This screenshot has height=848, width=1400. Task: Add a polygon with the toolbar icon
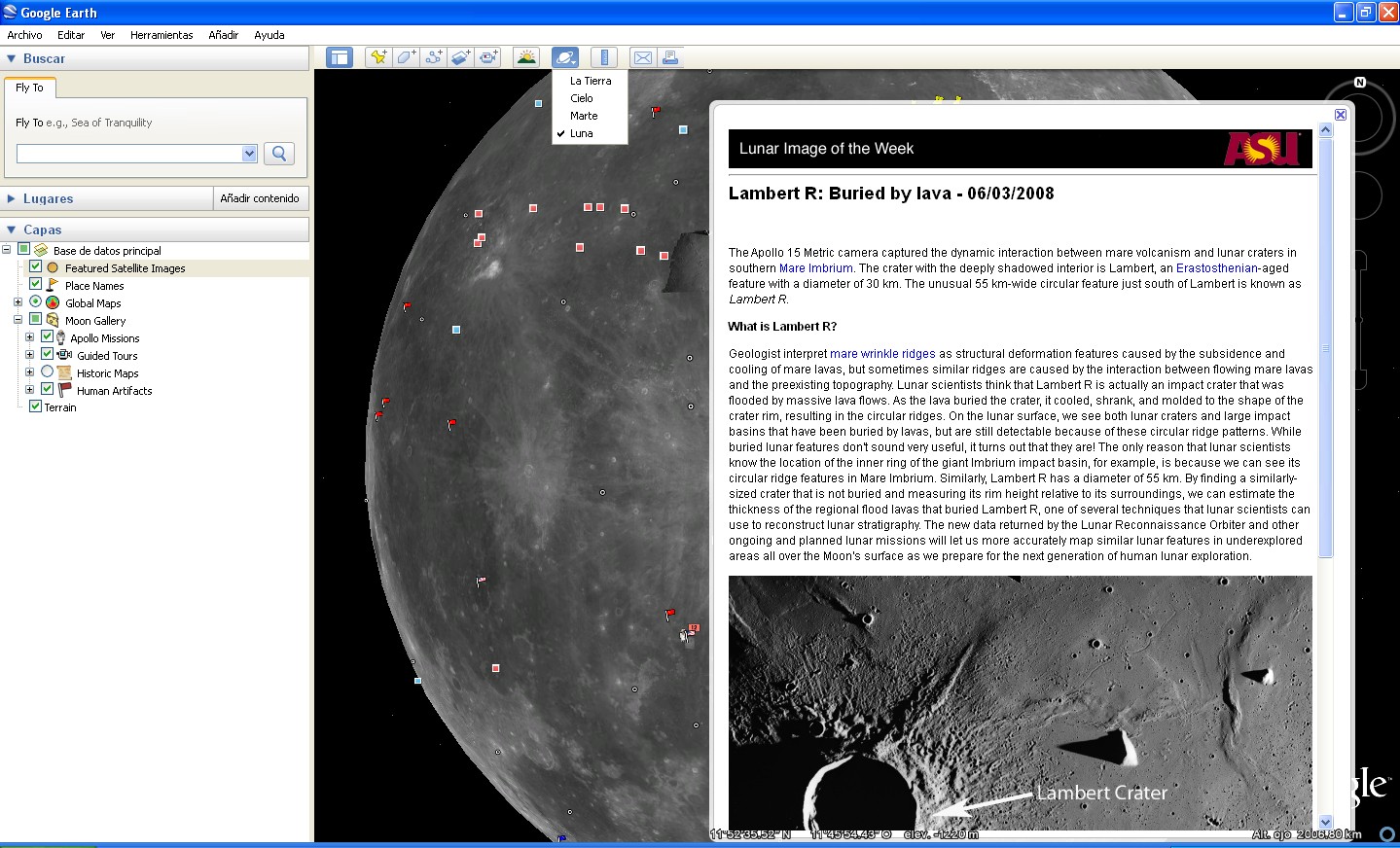pos(406,57)
